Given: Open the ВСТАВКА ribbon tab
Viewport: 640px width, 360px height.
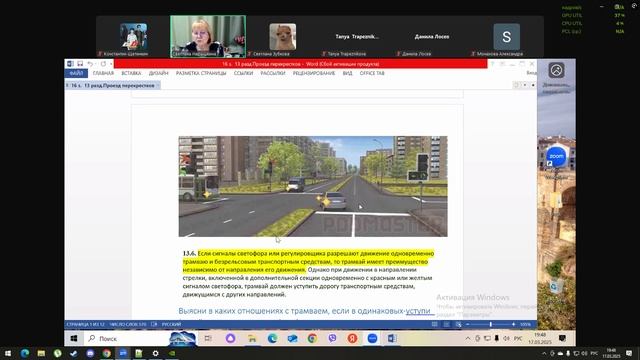Looking at the screenshot, I should (x=131, y=73).
